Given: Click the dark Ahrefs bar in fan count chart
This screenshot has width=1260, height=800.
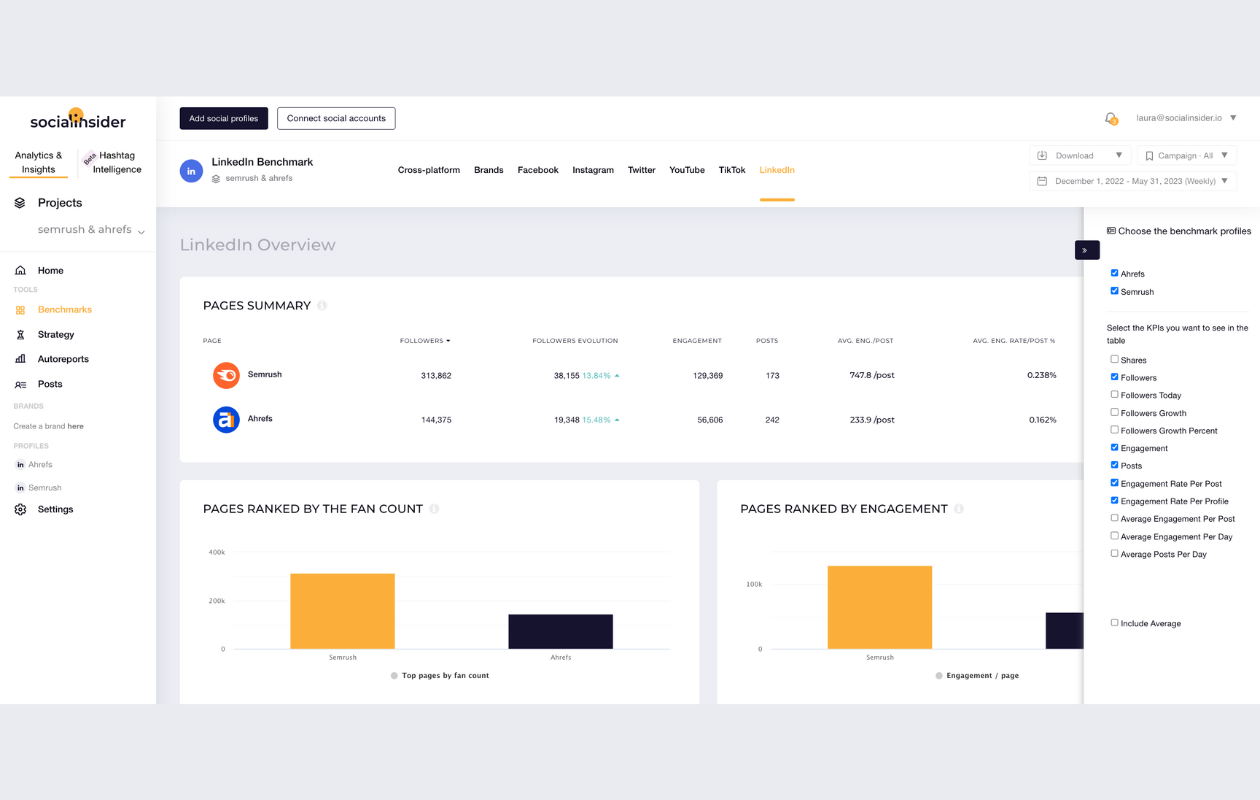Looking at the screenshot, I should (x=561, y=632).
